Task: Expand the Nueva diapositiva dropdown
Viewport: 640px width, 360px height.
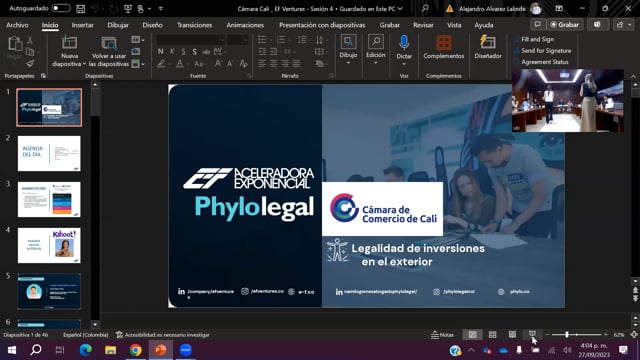Action: pyautogui.click(x=69, y=64)
